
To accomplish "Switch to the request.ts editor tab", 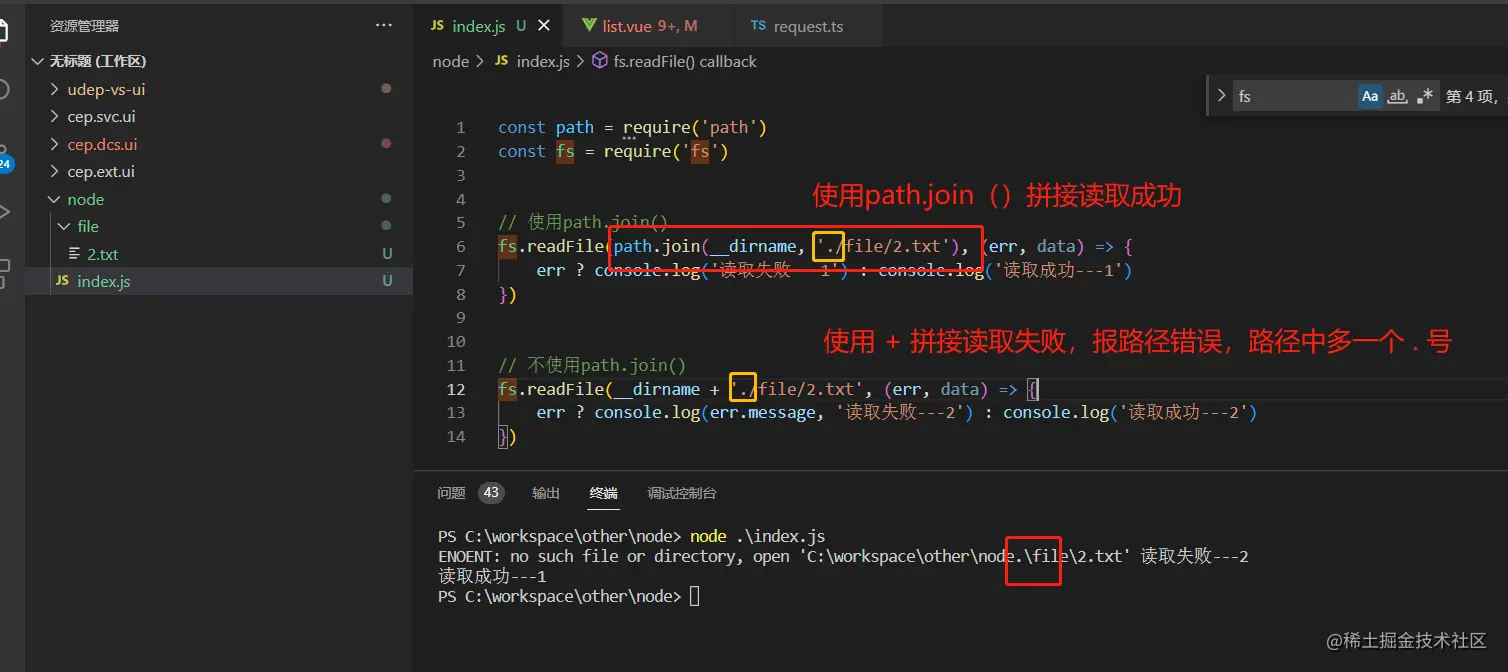I will (807, 26).
